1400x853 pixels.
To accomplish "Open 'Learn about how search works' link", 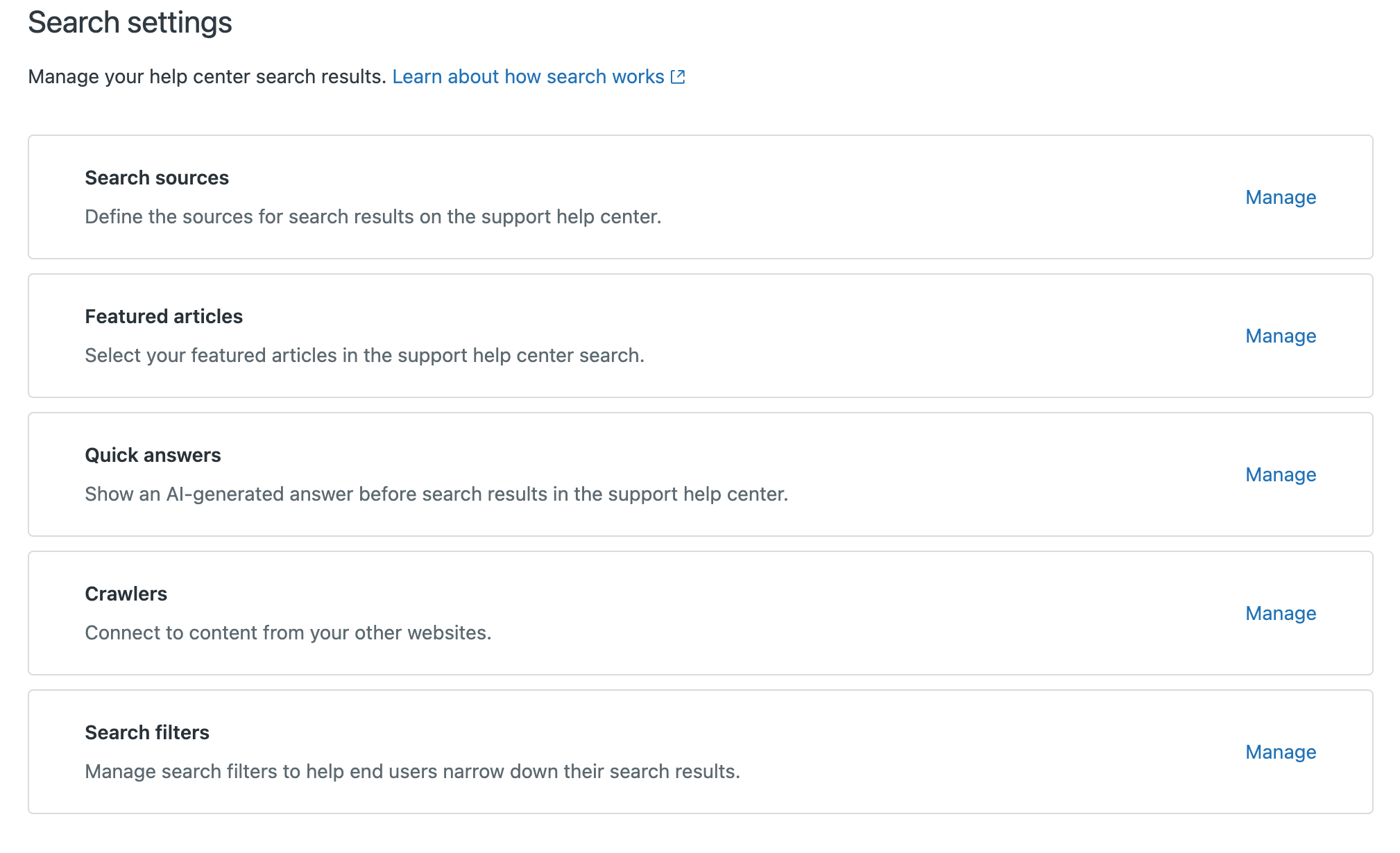I will pyautogui.click(x=528, y=77).
